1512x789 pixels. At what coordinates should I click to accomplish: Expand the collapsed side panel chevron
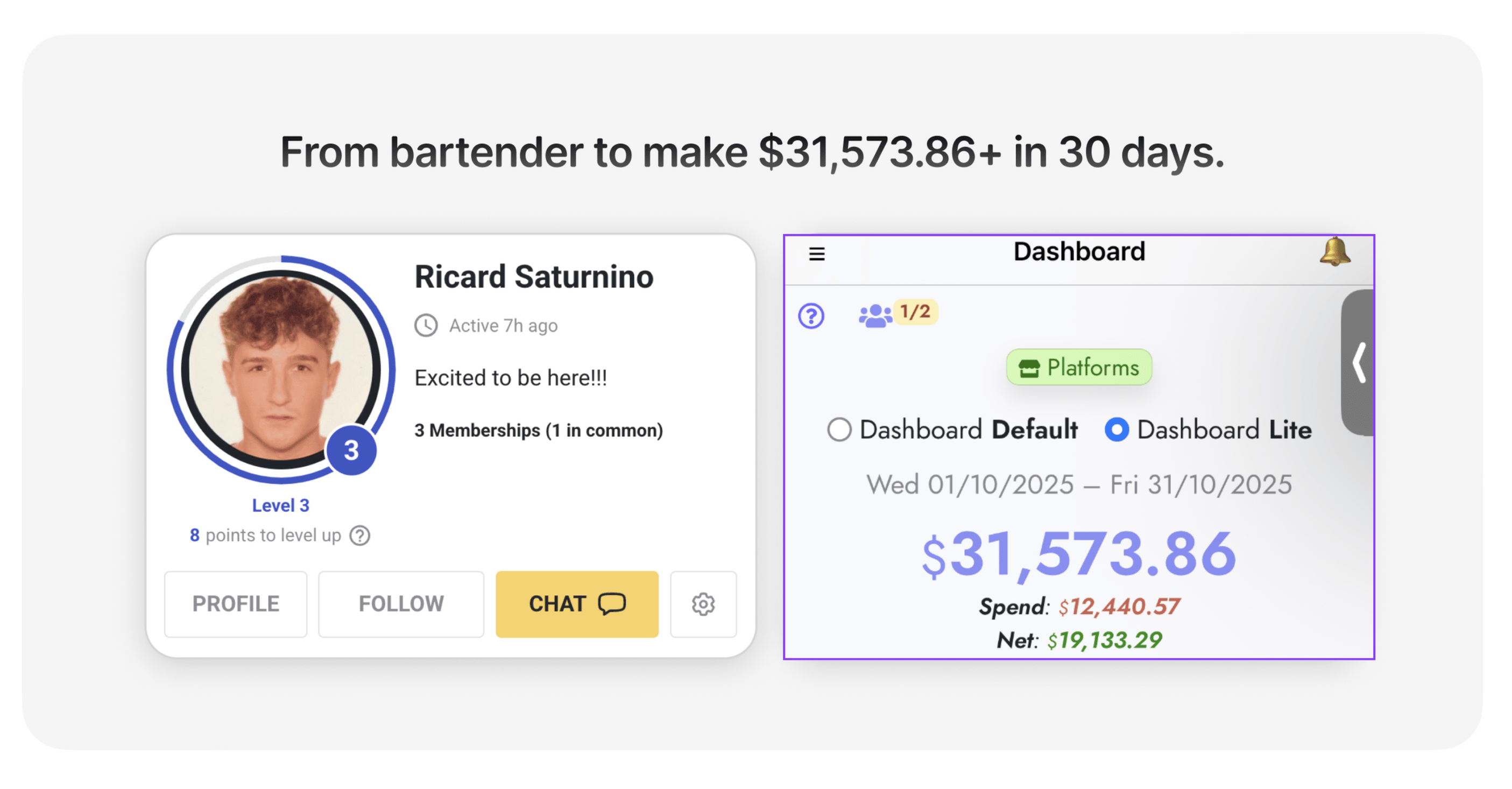(1359, 363)
